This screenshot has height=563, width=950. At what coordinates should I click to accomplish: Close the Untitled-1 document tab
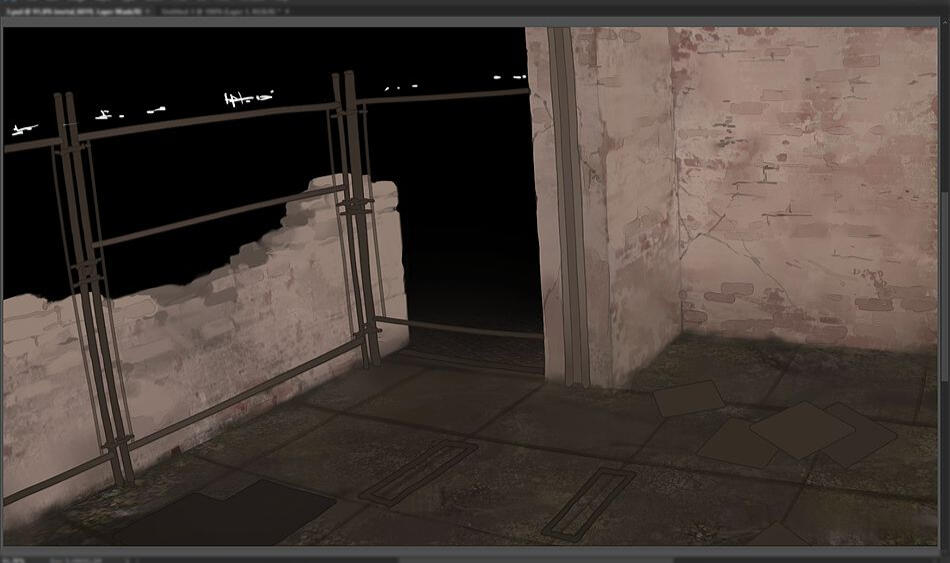(x=287, y=10)
